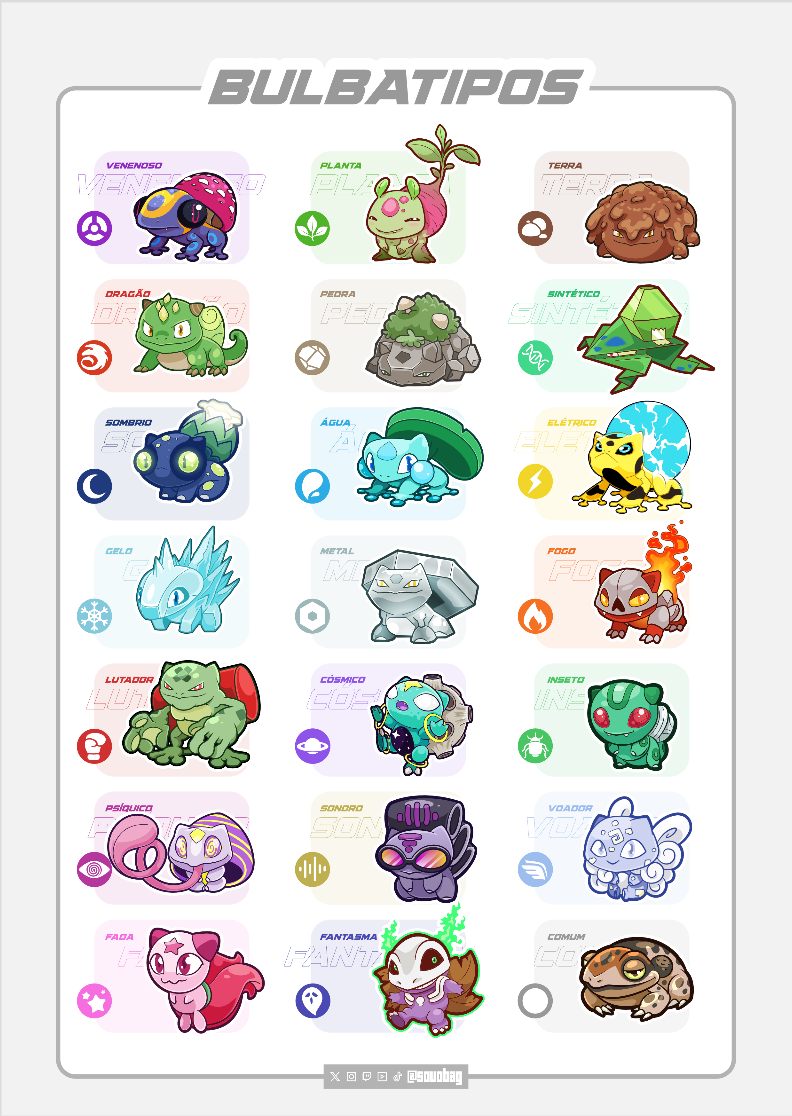Click the @souobag handle link
The width and height of the screenshot is (792, 1116).
coord(435,1076)
